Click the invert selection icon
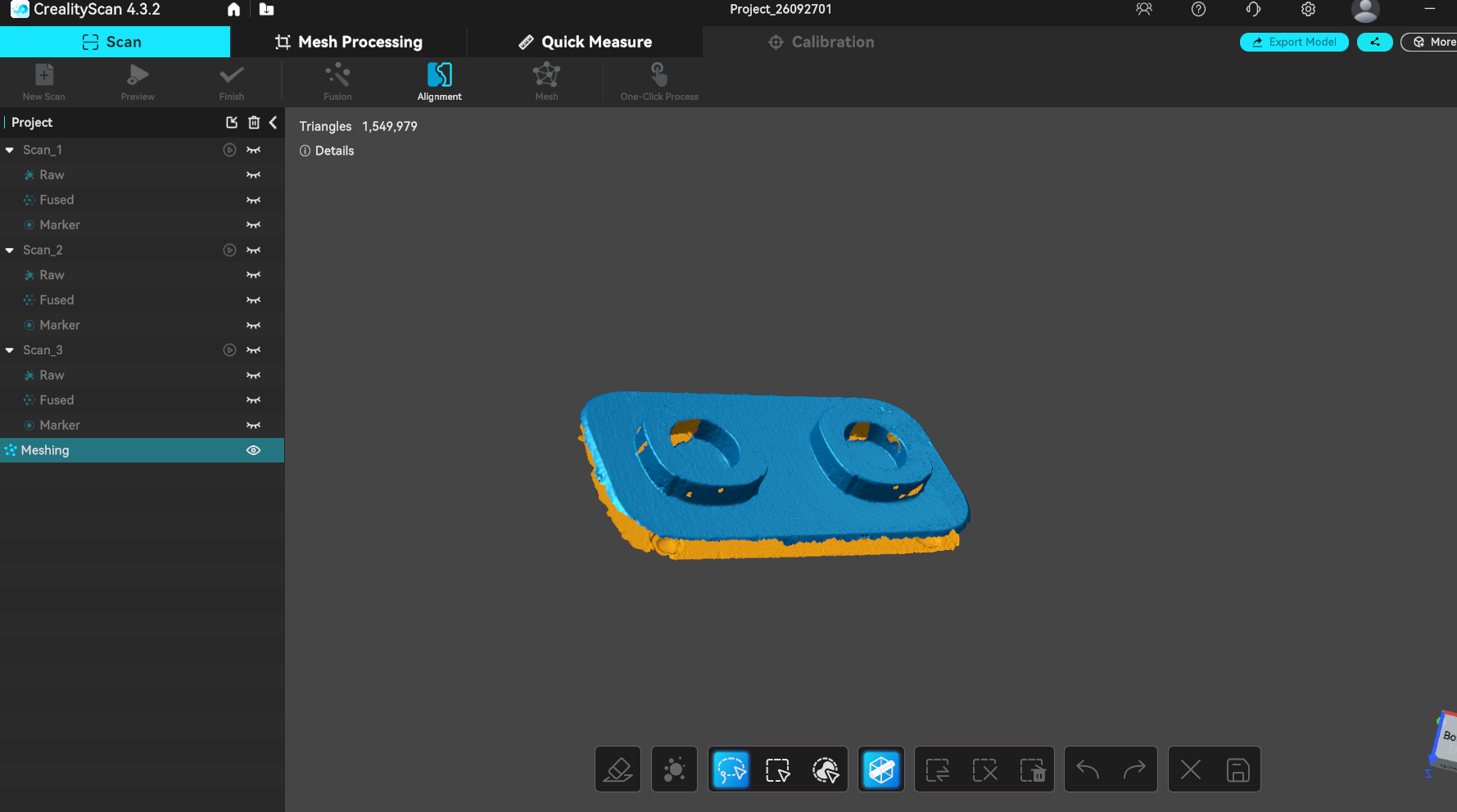The width and height of the screenshot is (1457, 812). pos(938,769)
